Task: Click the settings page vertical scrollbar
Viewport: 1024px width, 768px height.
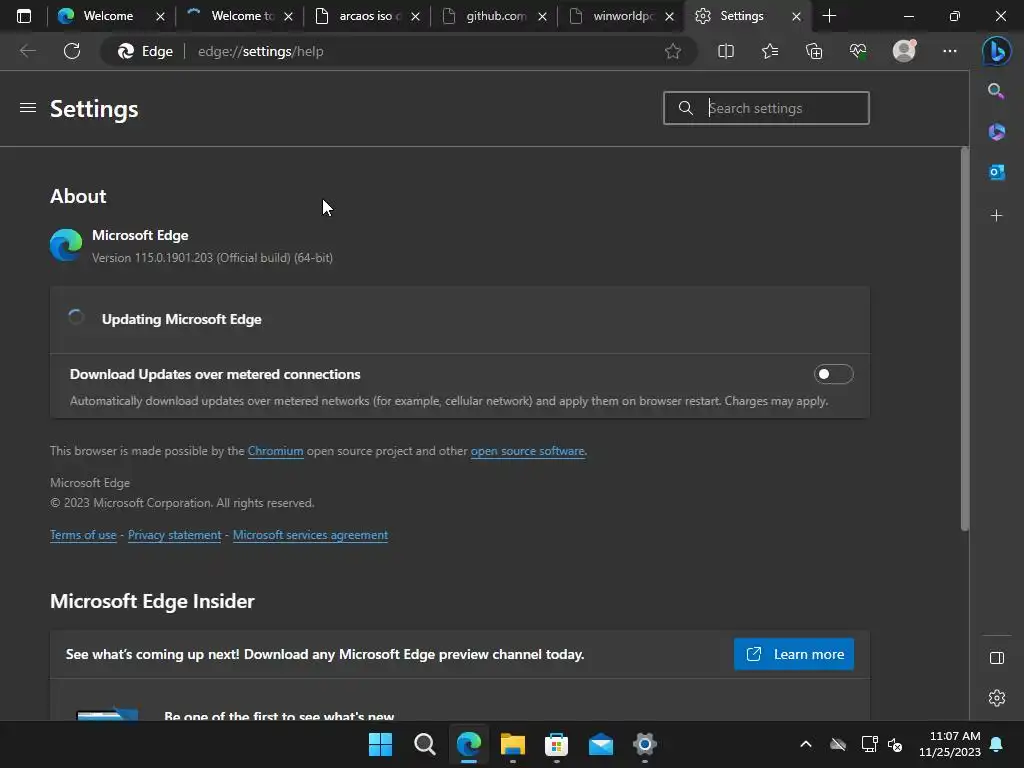Action: 965,338
